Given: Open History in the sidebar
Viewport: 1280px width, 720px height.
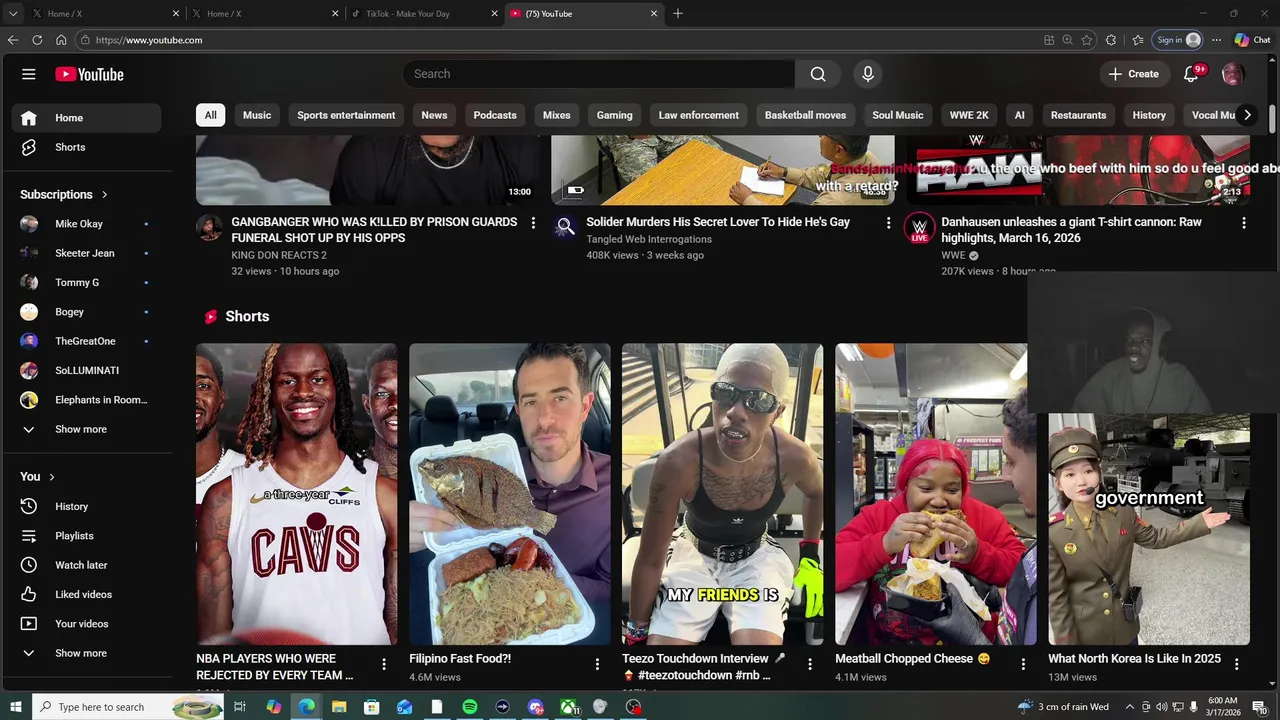Looking at the screenshot, I should click(x=86, y=506).
